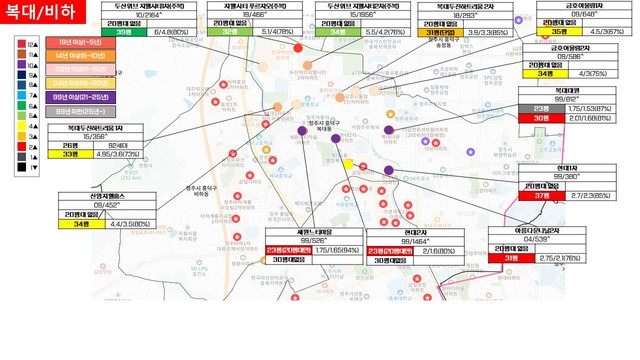Click the '4/3(75%)' value
This screenshot has height=360, width=640.
(593, 74)
